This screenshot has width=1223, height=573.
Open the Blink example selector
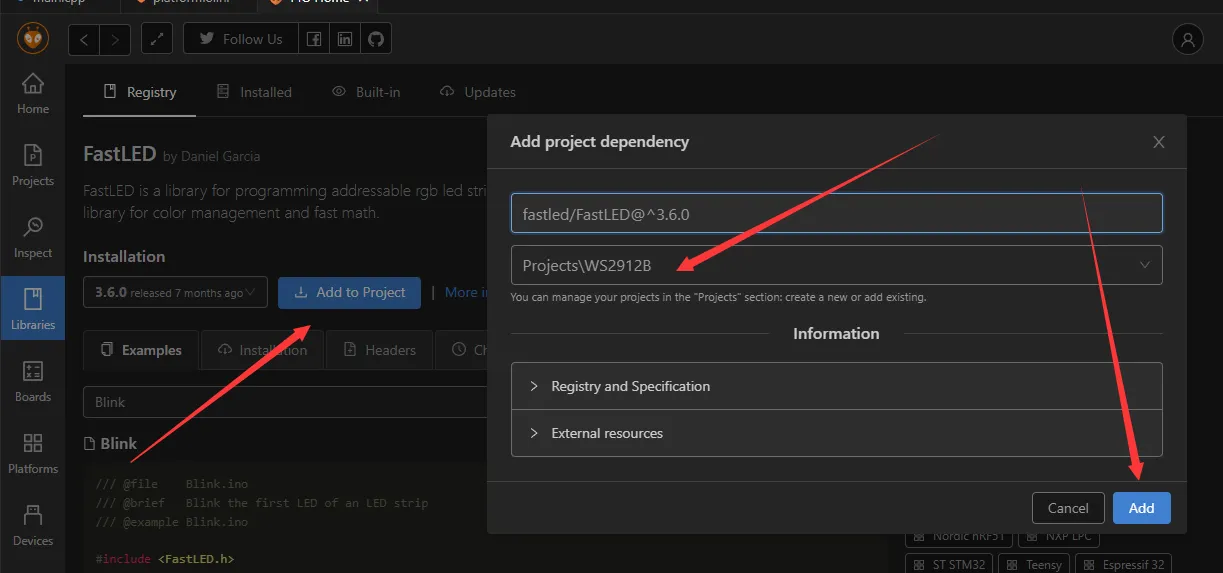(284, 402)
